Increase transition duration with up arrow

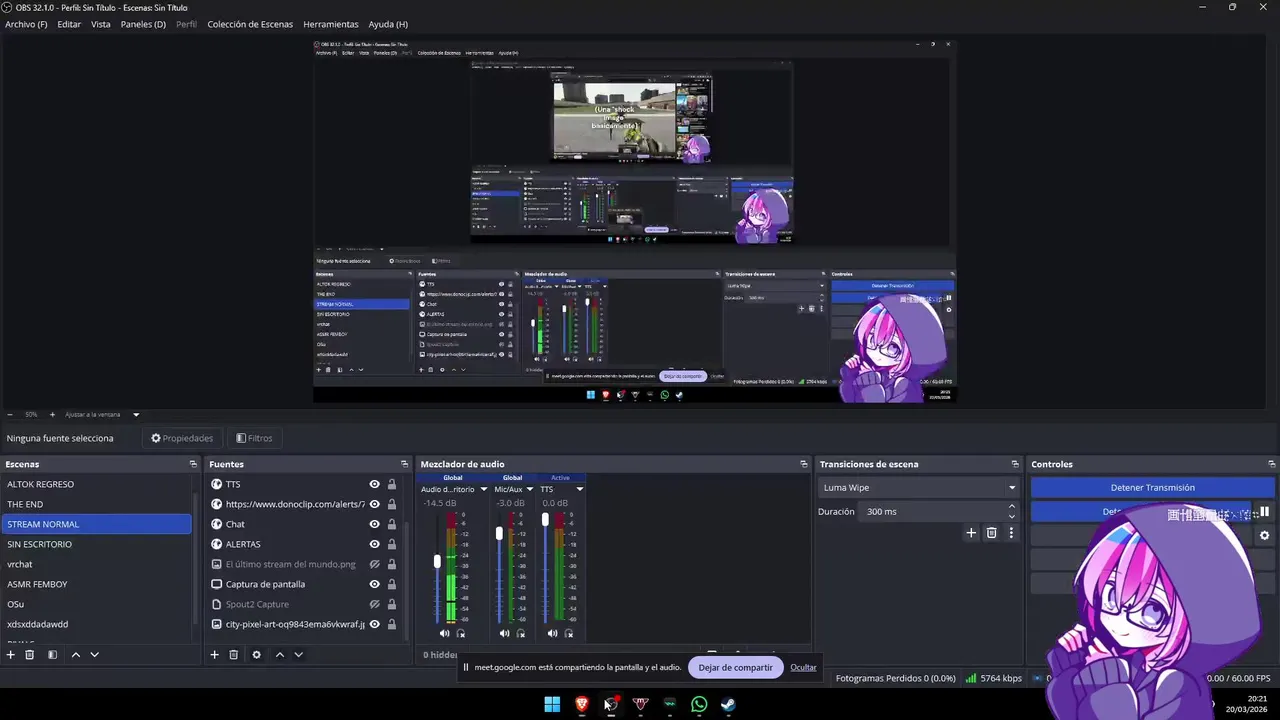[1011, 507]
